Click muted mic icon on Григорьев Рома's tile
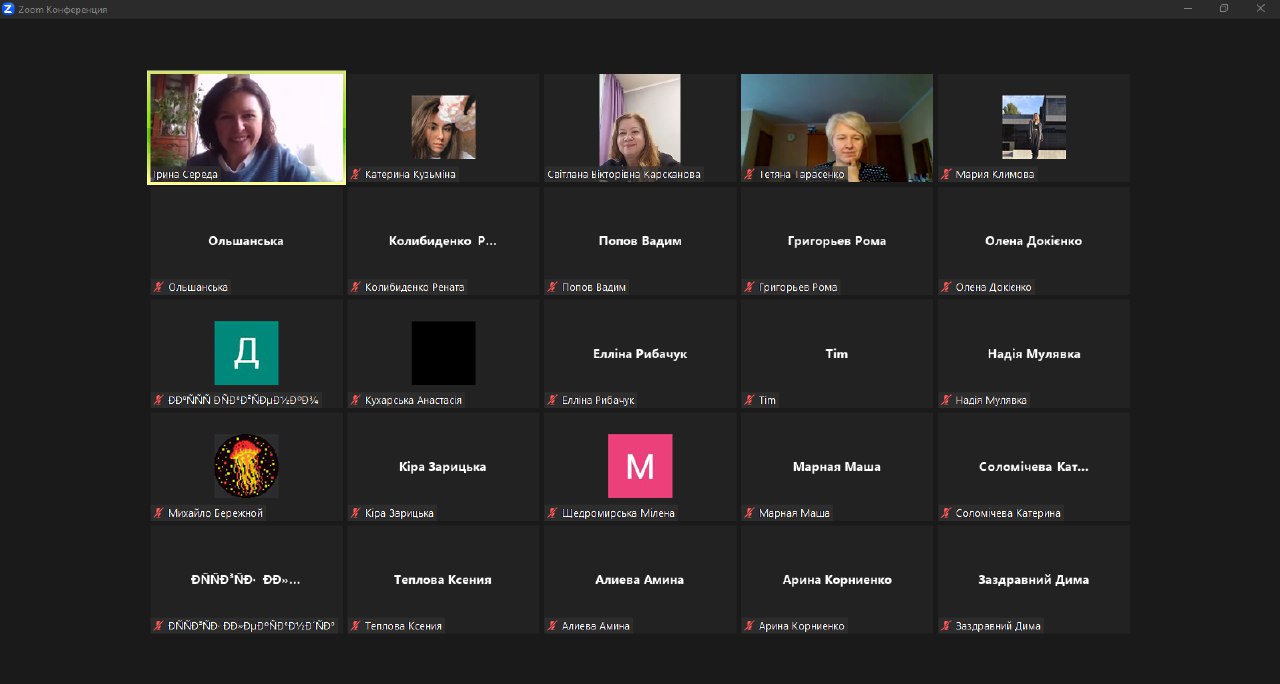Screen dimensions: 1280x684 point(749,287)
